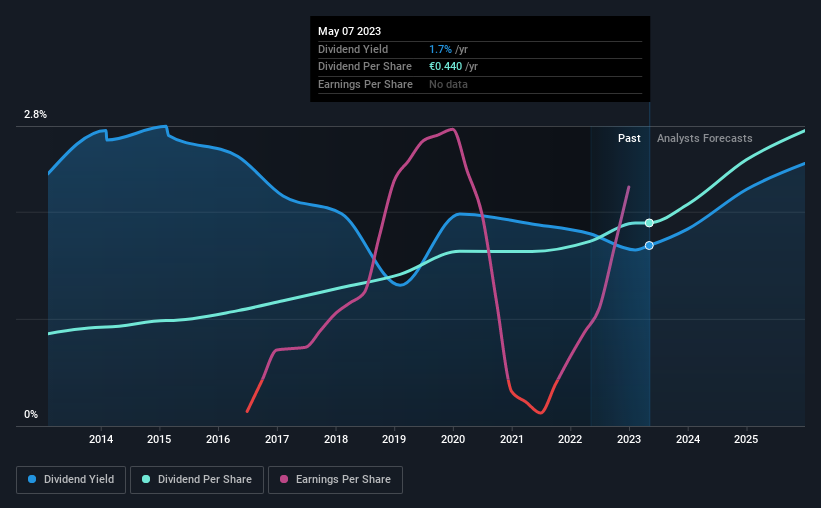
Task: Click the teal Dividend Per Share legend dot
Action: (x=146, y=479)
